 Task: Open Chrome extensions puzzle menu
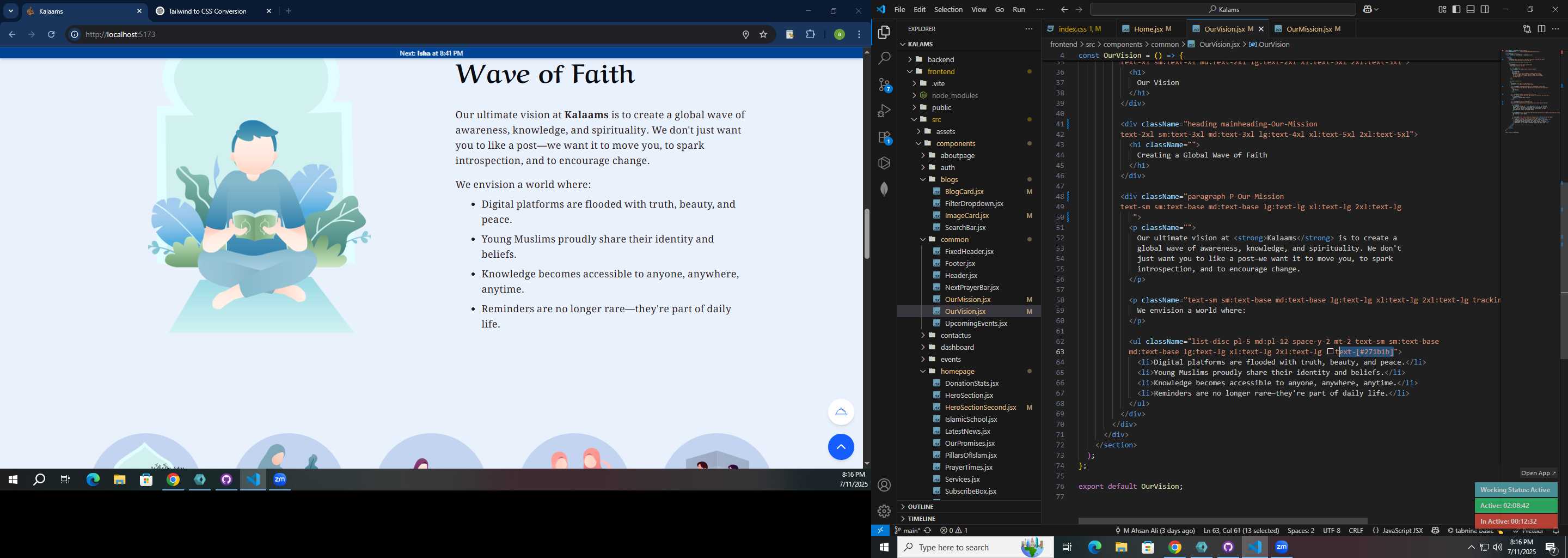coord(810,35)
